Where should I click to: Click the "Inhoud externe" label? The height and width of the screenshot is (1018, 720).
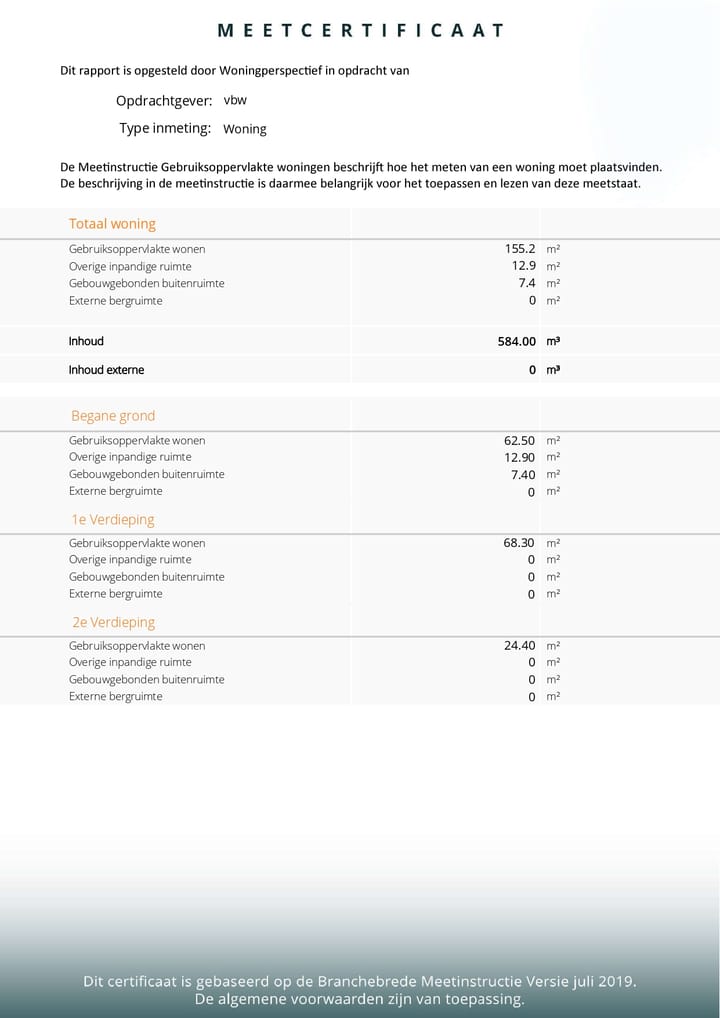106,370
